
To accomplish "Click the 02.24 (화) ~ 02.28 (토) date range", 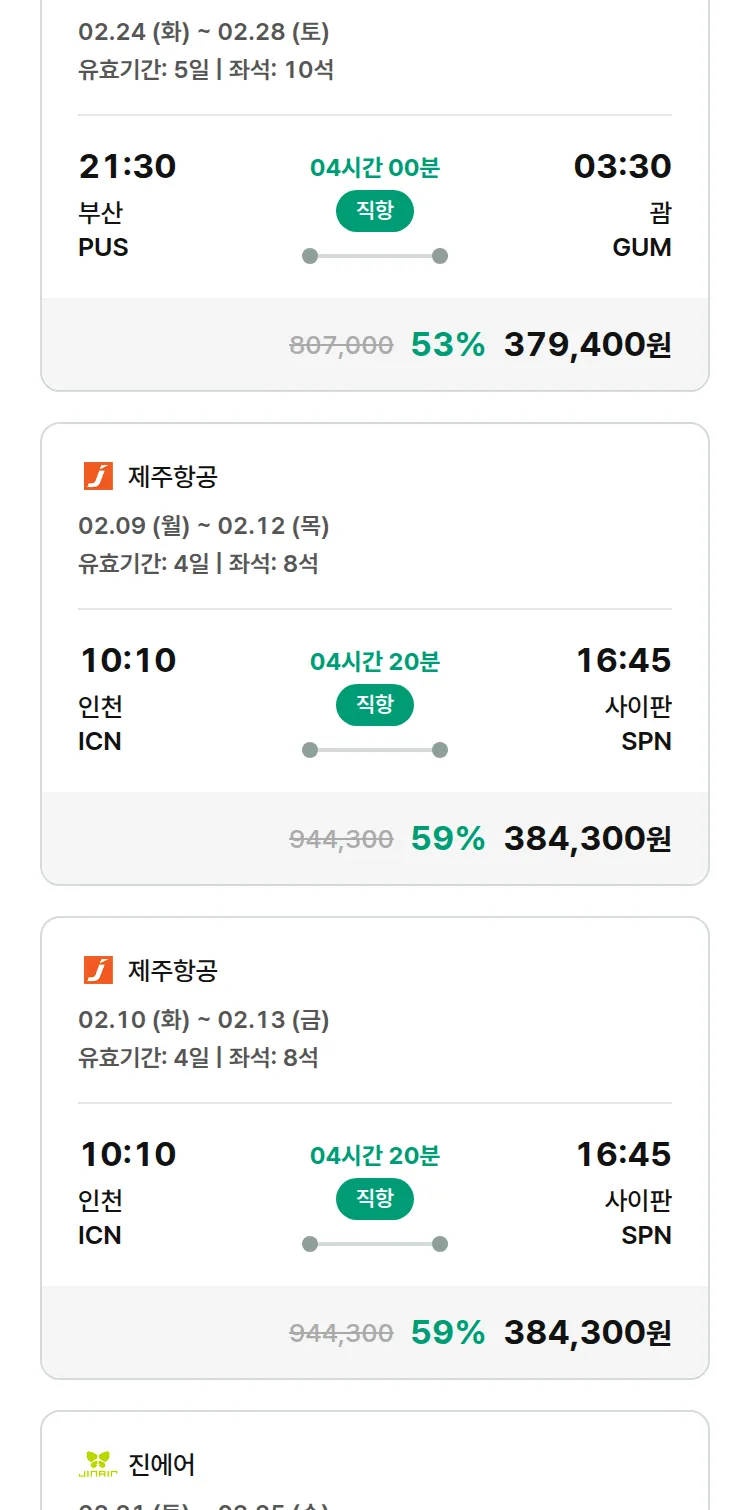I will (204, 32).
